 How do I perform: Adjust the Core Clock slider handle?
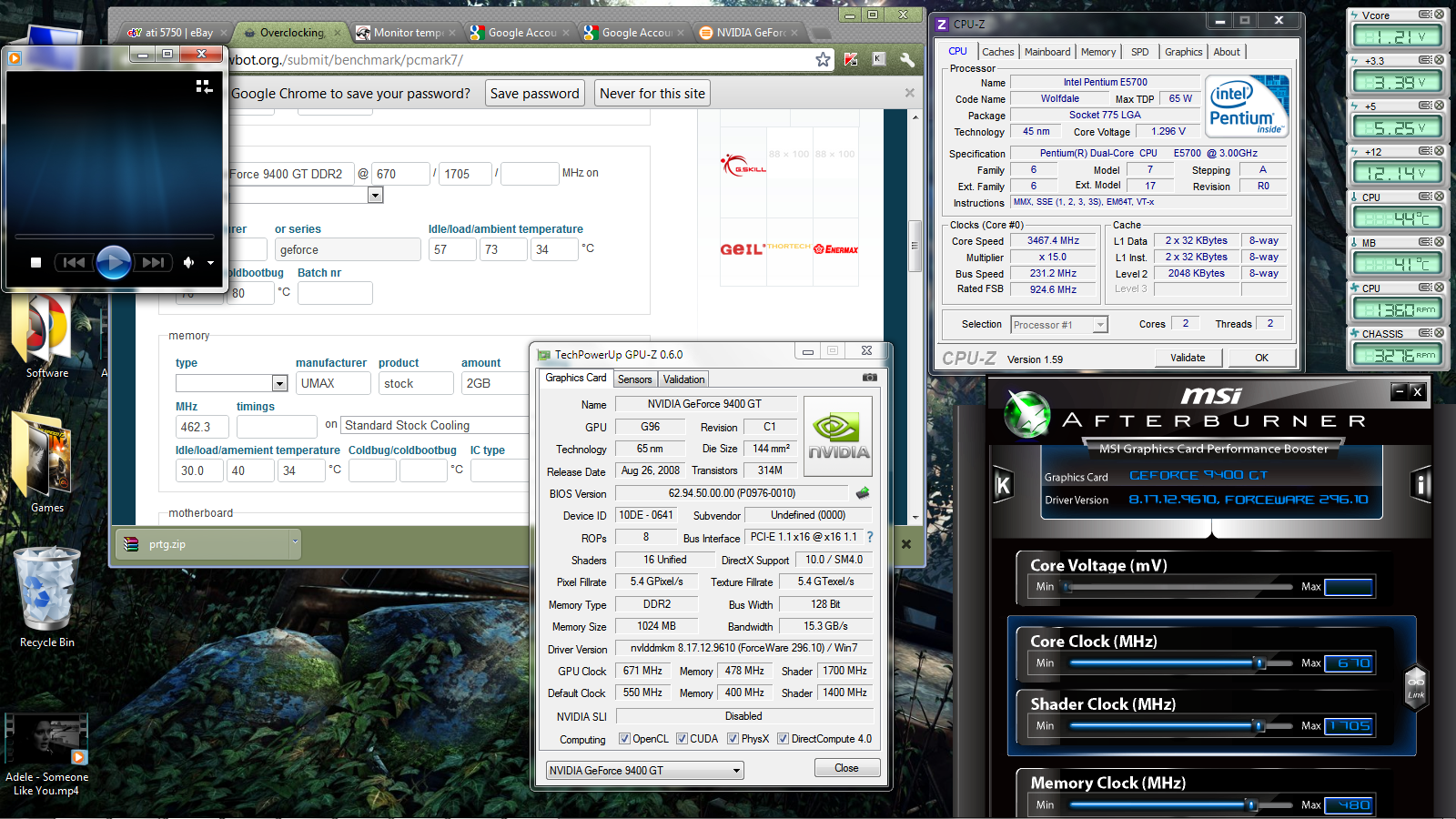pos(1260,663)
